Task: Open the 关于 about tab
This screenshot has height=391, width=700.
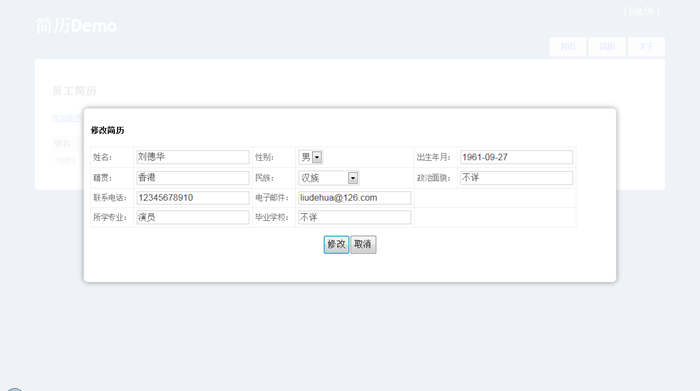Action: [x=646, y=47]
